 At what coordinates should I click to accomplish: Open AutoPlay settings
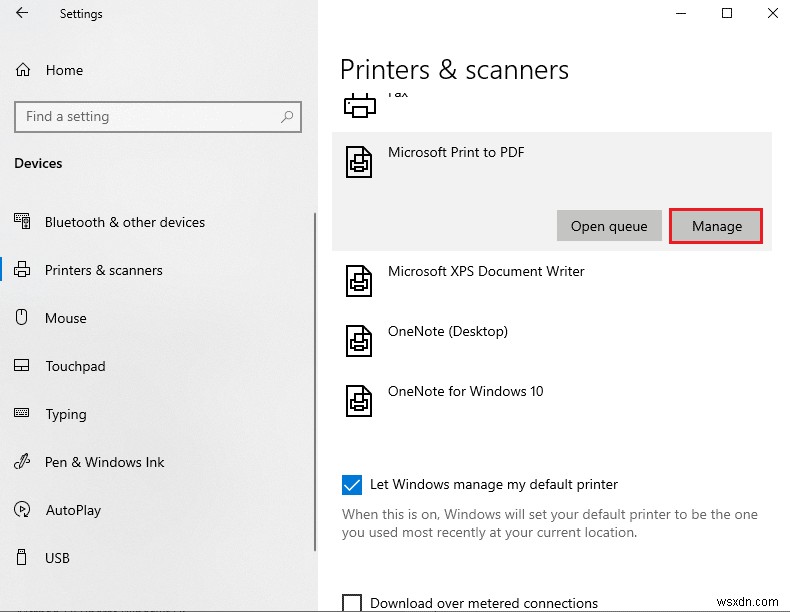(x=73, y=510)
